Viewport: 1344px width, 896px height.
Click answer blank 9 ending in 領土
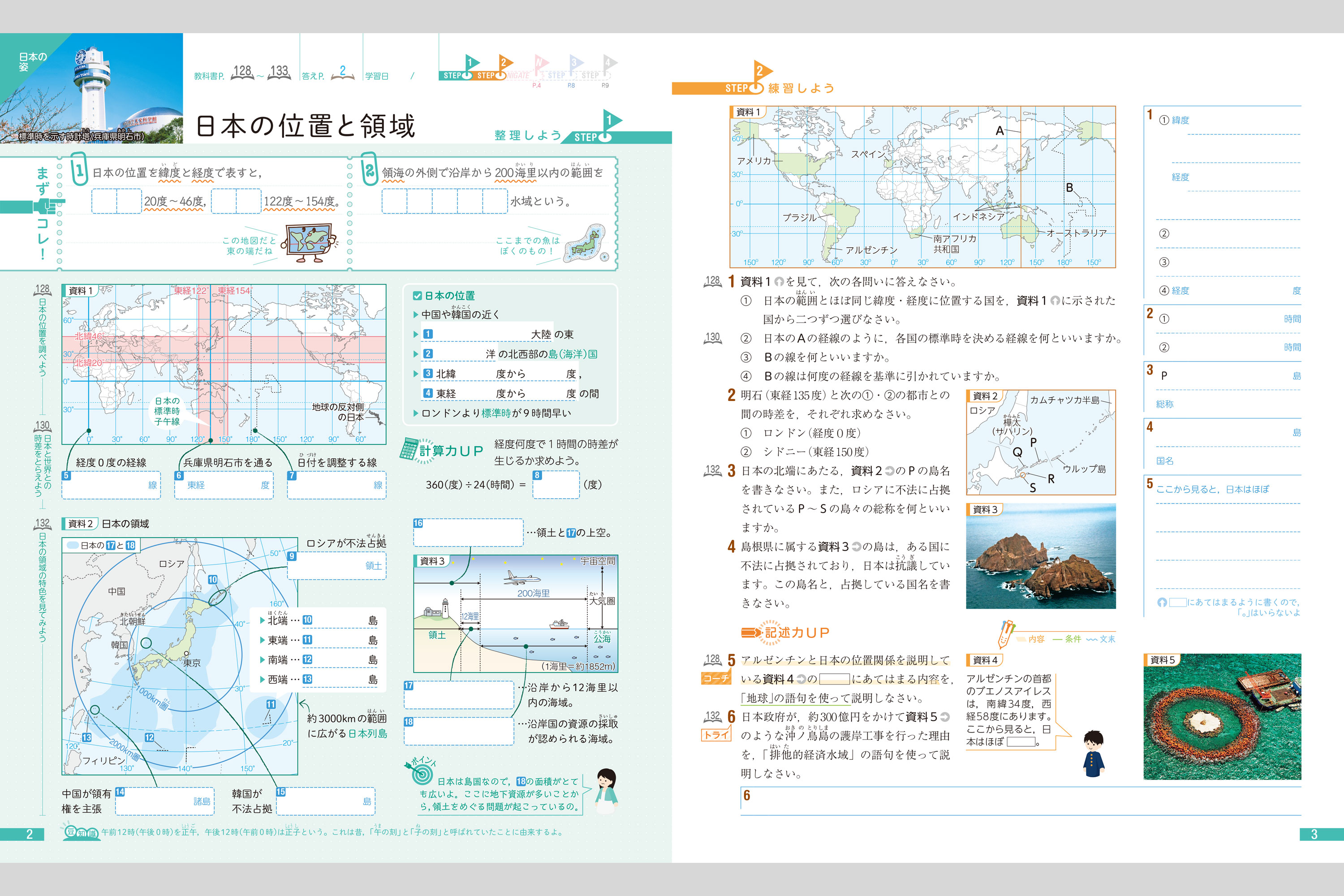pos(336,566)
